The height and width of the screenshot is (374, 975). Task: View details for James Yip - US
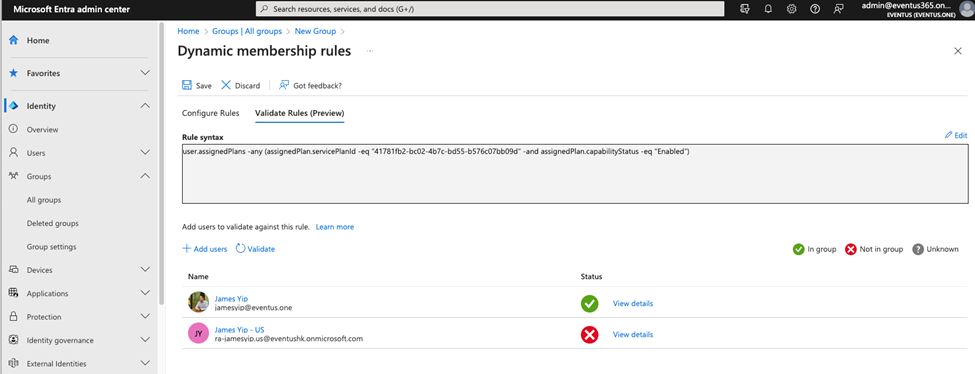pos(633,334)
